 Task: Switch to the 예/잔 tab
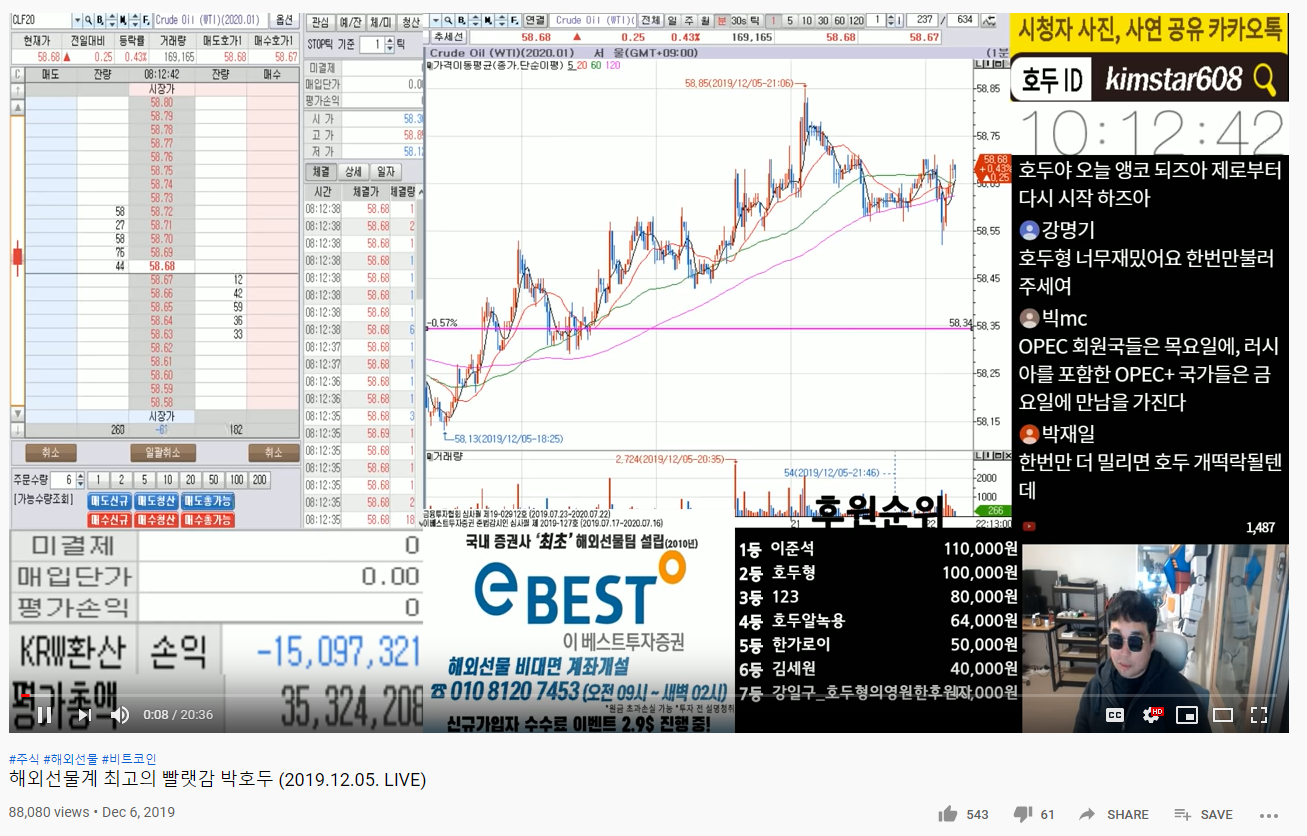point(350,23)
